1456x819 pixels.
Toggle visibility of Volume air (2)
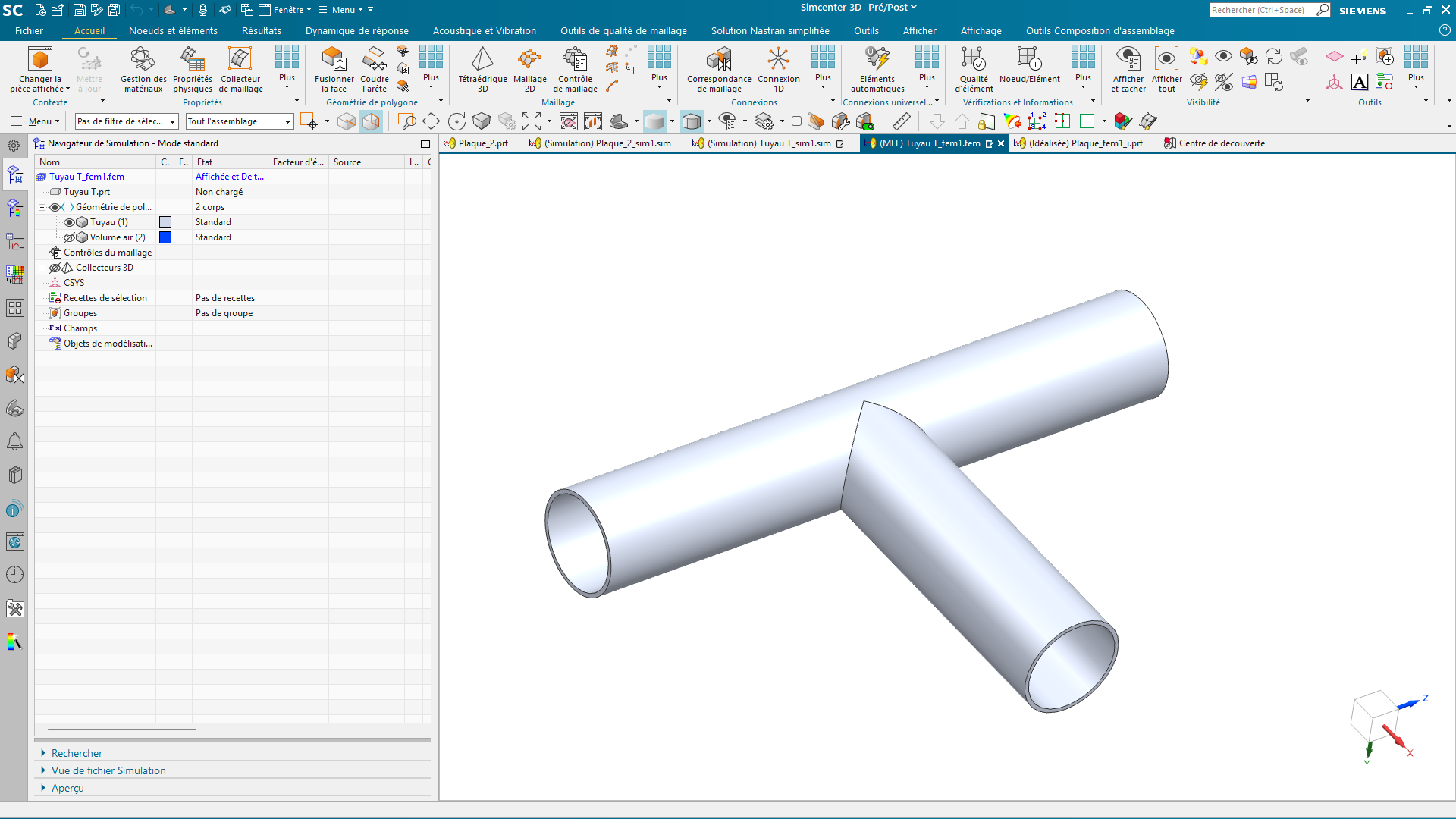pyautogui.click(x=69, y=237)
